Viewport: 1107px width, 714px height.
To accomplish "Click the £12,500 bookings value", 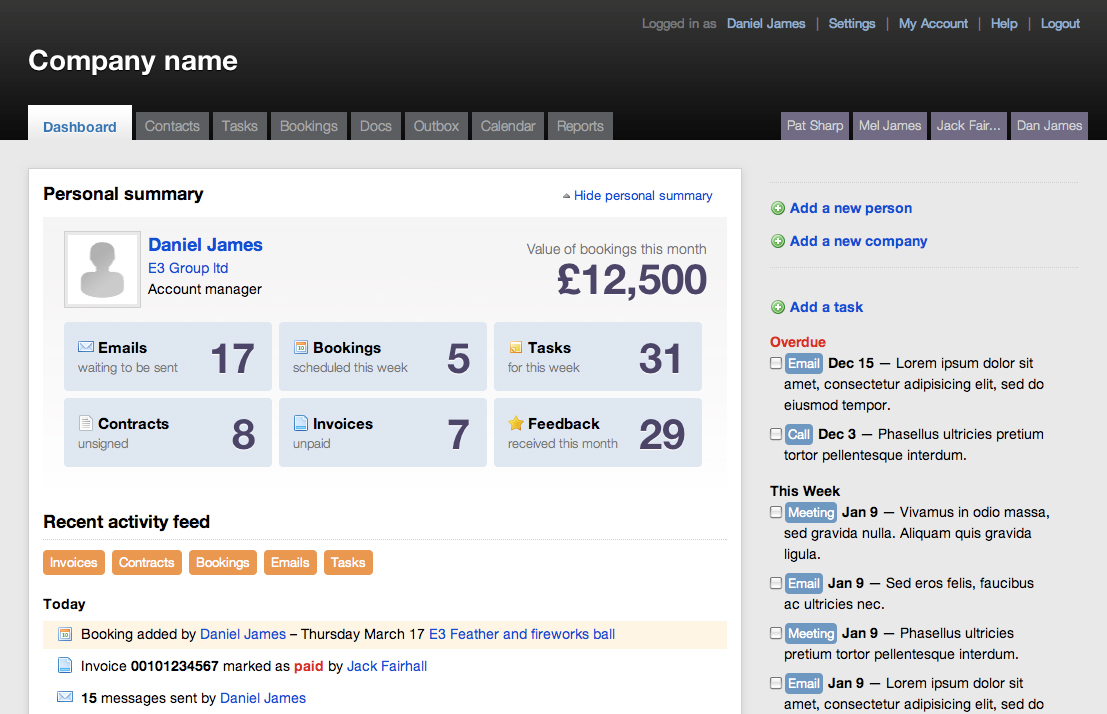I will pyautogui.click(x=632, y=280).
